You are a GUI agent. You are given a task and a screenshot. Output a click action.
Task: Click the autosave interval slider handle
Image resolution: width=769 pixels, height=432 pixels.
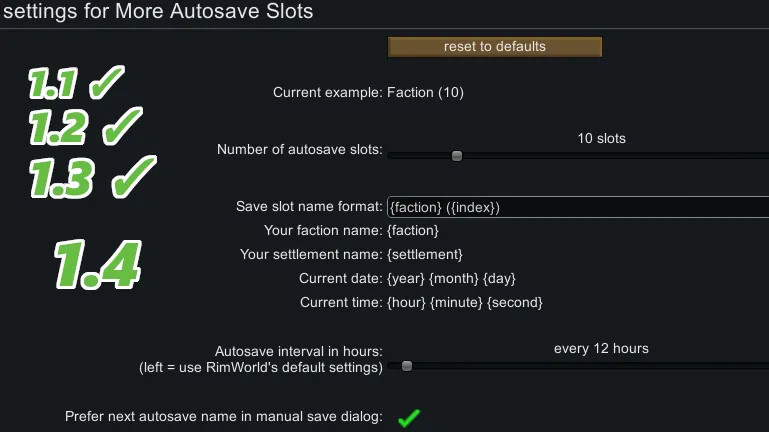pos(407,366)
